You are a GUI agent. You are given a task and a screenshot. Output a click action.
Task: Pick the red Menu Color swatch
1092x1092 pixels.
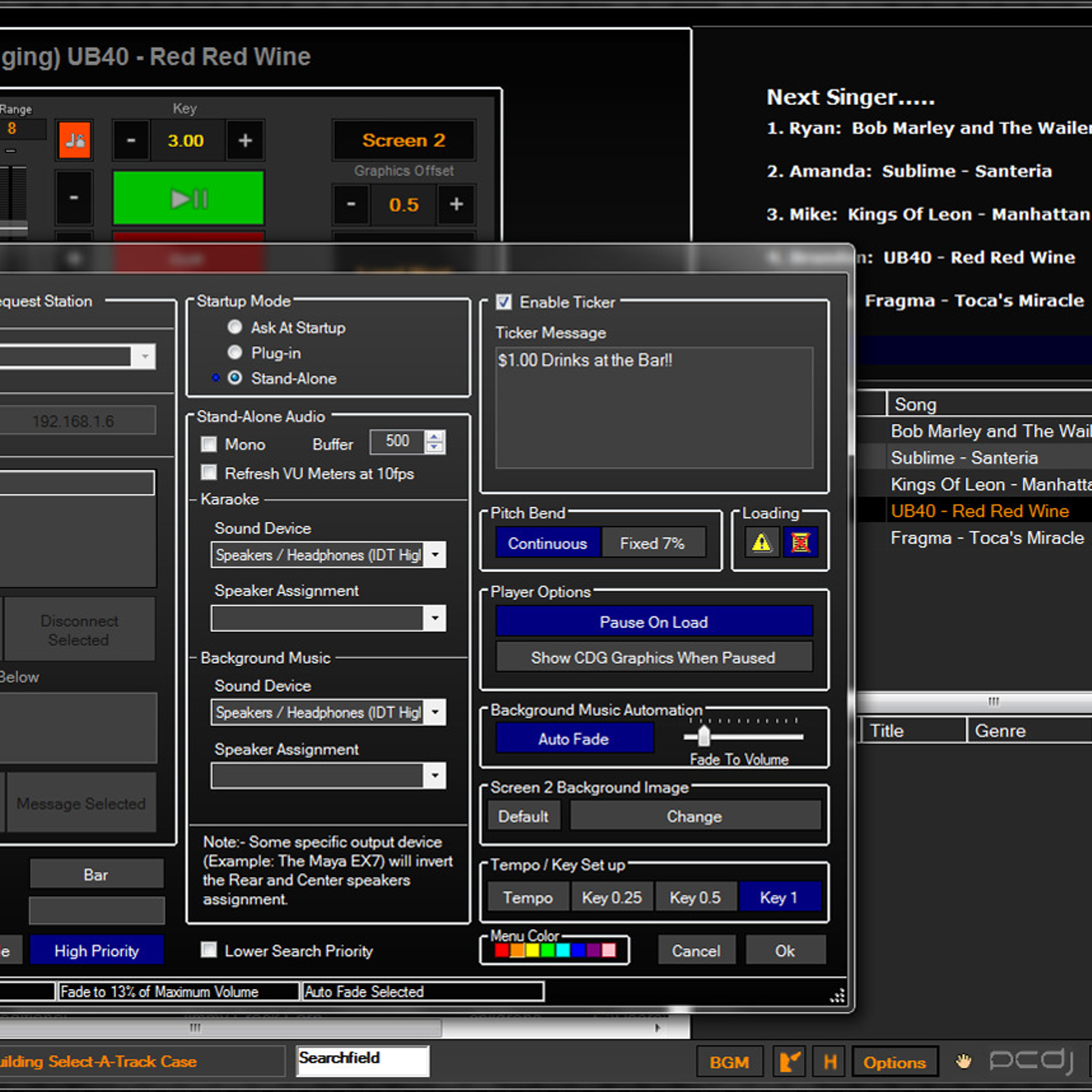pos(502,950)
